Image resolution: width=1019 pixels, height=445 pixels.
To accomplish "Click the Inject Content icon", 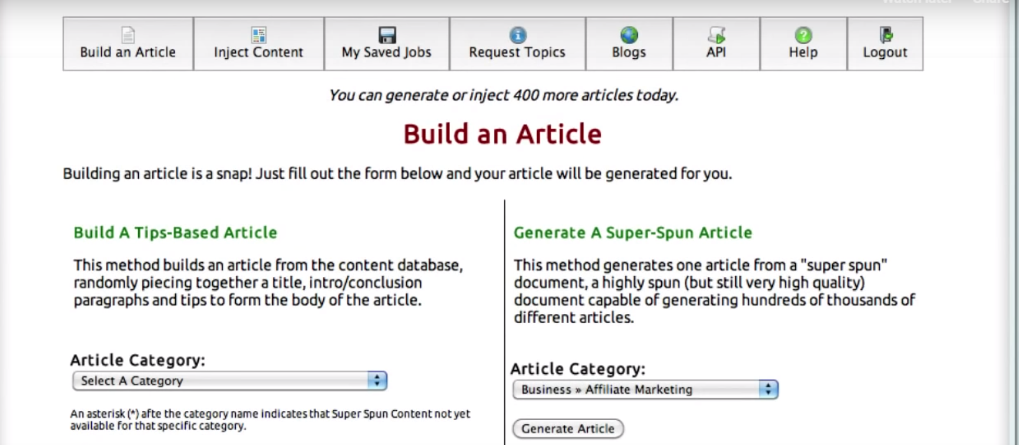I will pyautogui.click(x=259, y=35).
